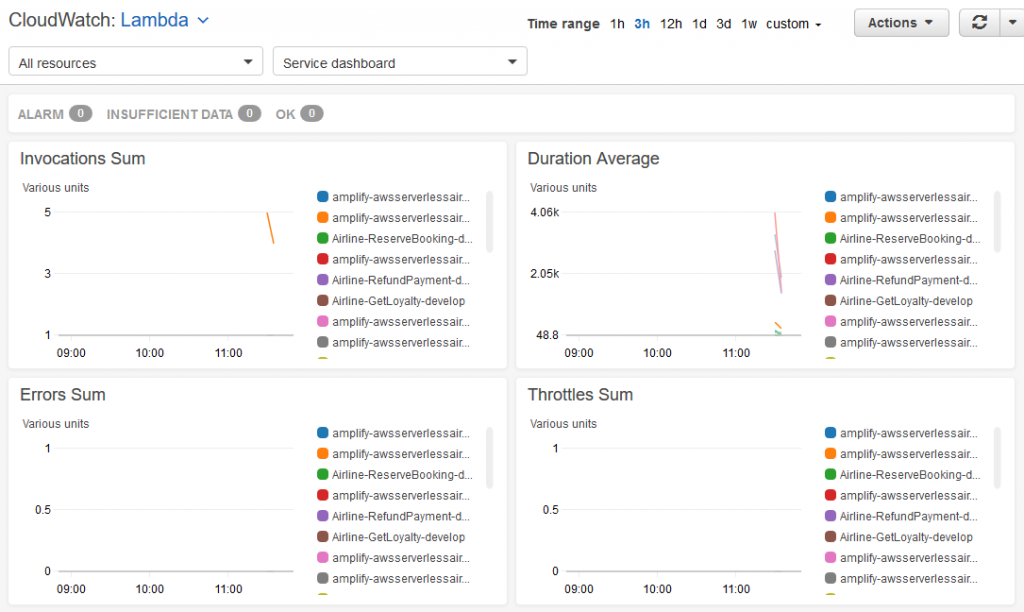Screen dimensions: 1024x612
Task: Click the purple Airline-RefundPayment legend marker in Duration Average
Action: pos(828,280)
